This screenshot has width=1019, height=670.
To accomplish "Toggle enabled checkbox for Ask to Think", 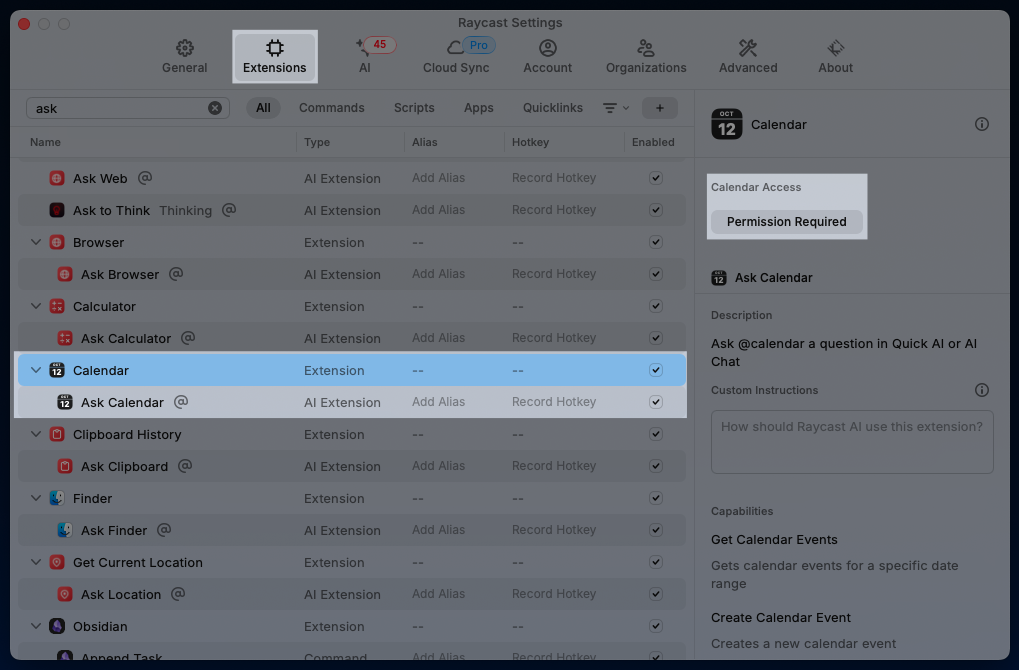I will click(x=656, y=210).
